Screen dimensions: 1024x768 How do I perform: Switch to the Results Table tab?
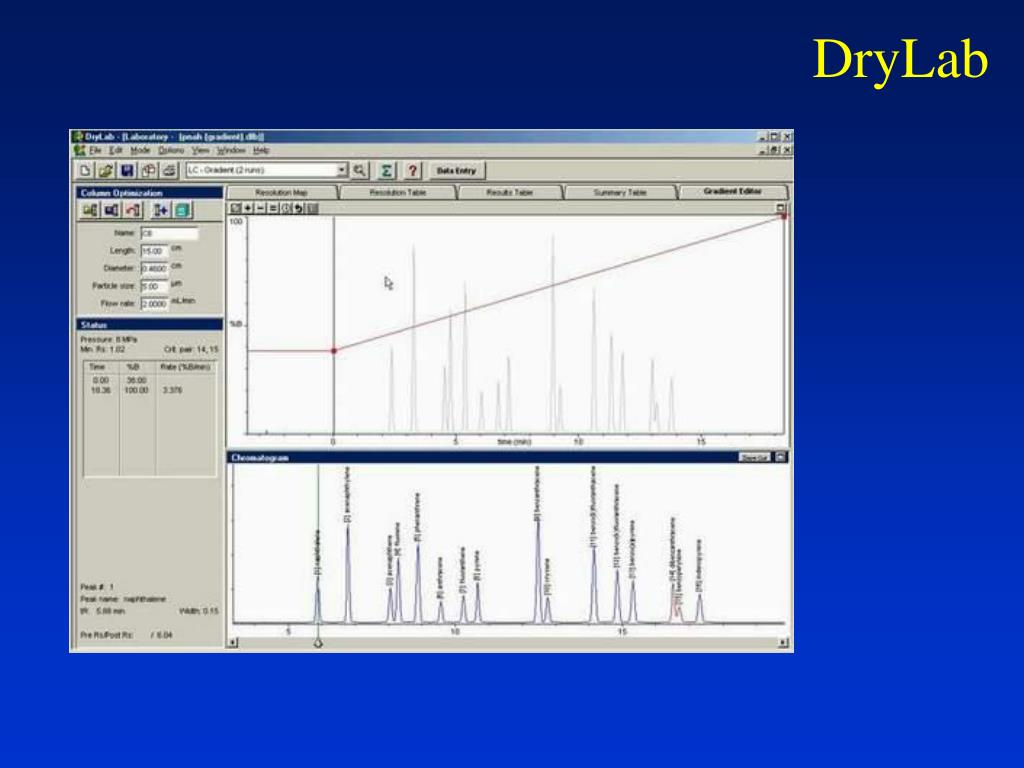click(x=510, y=193)
